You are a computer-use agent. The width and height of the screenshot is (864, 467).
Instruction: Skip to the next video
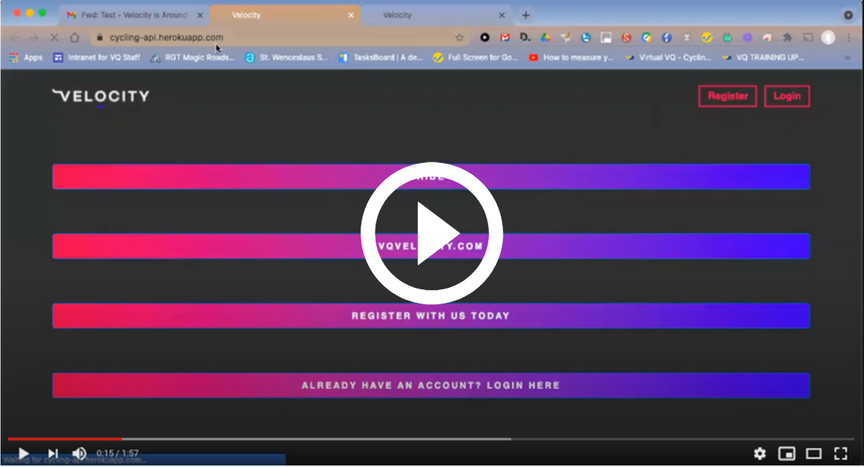53,454
